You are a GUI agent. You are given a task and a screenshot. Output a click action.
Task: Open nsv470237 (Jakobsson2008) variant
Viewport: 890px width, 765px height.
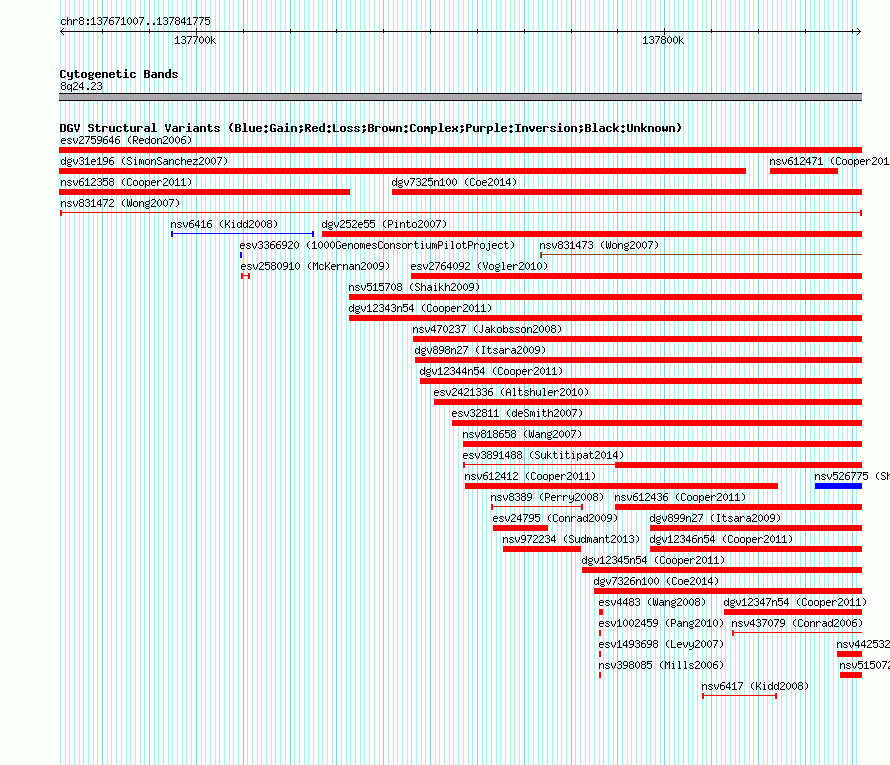pyautogui.click(x=487, y=329)
